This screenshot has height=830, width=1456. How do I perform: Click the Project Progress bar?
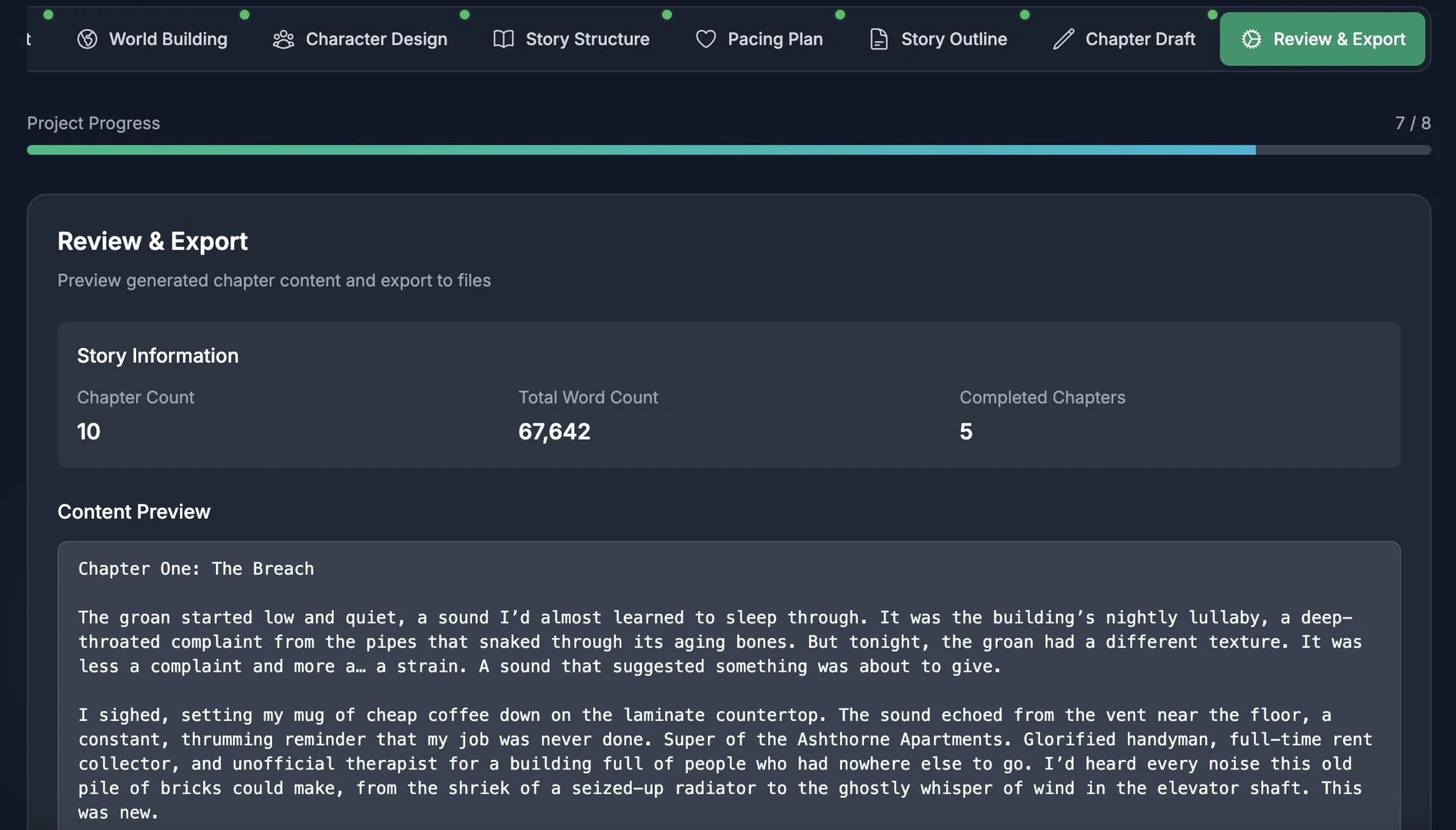[728, 149]
